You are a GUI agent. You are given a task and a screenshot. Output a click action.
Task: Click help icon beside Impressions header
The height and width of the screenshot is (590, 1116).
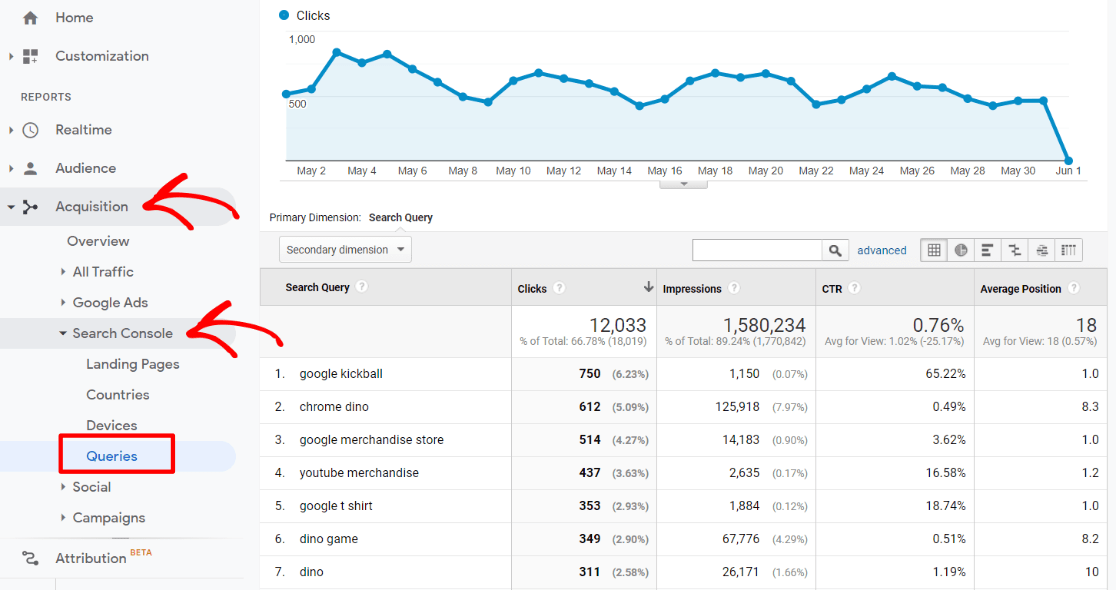click(734, 288)
